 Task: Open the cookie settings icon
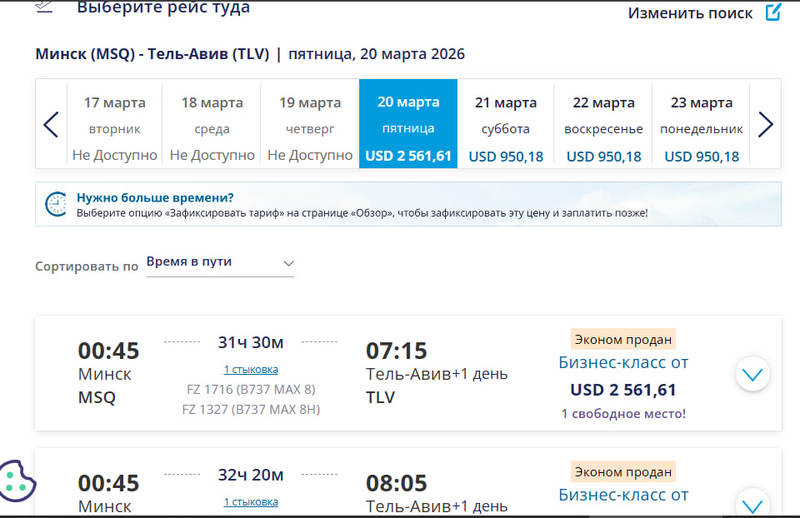[x=17, y=480]
